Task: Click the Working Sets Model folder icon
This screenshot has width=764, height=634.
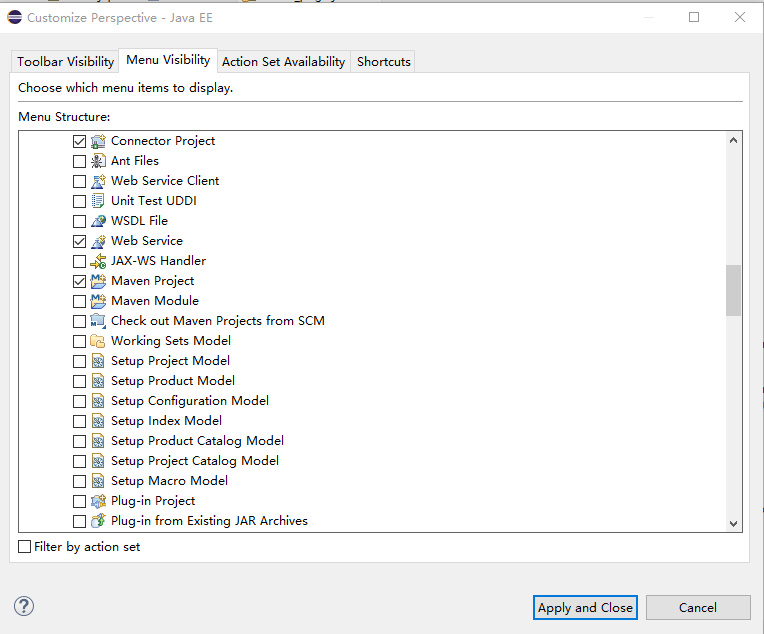Action: coord(98,341)
